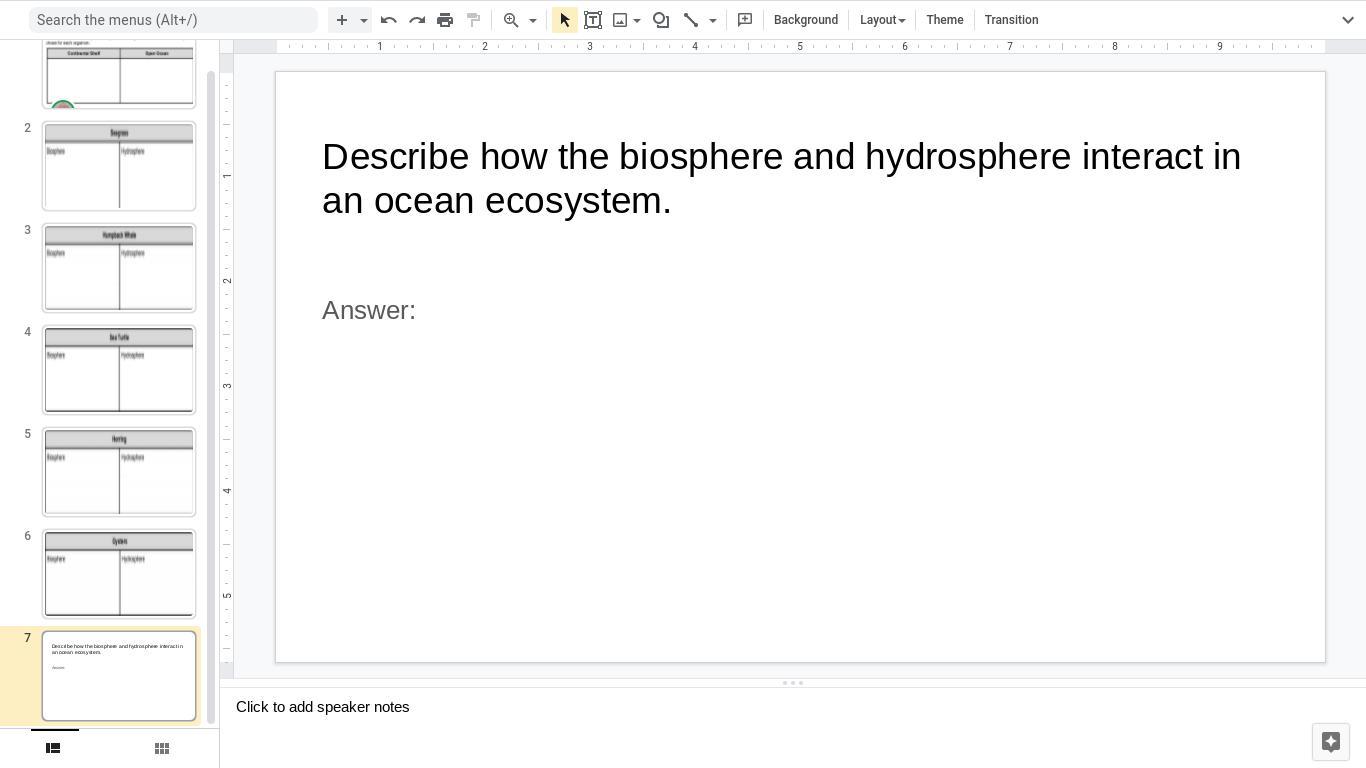Screen dimensions: 1366x768
Task: Switch to grid view
Action: pyautogui.click(x=162, y=748)
